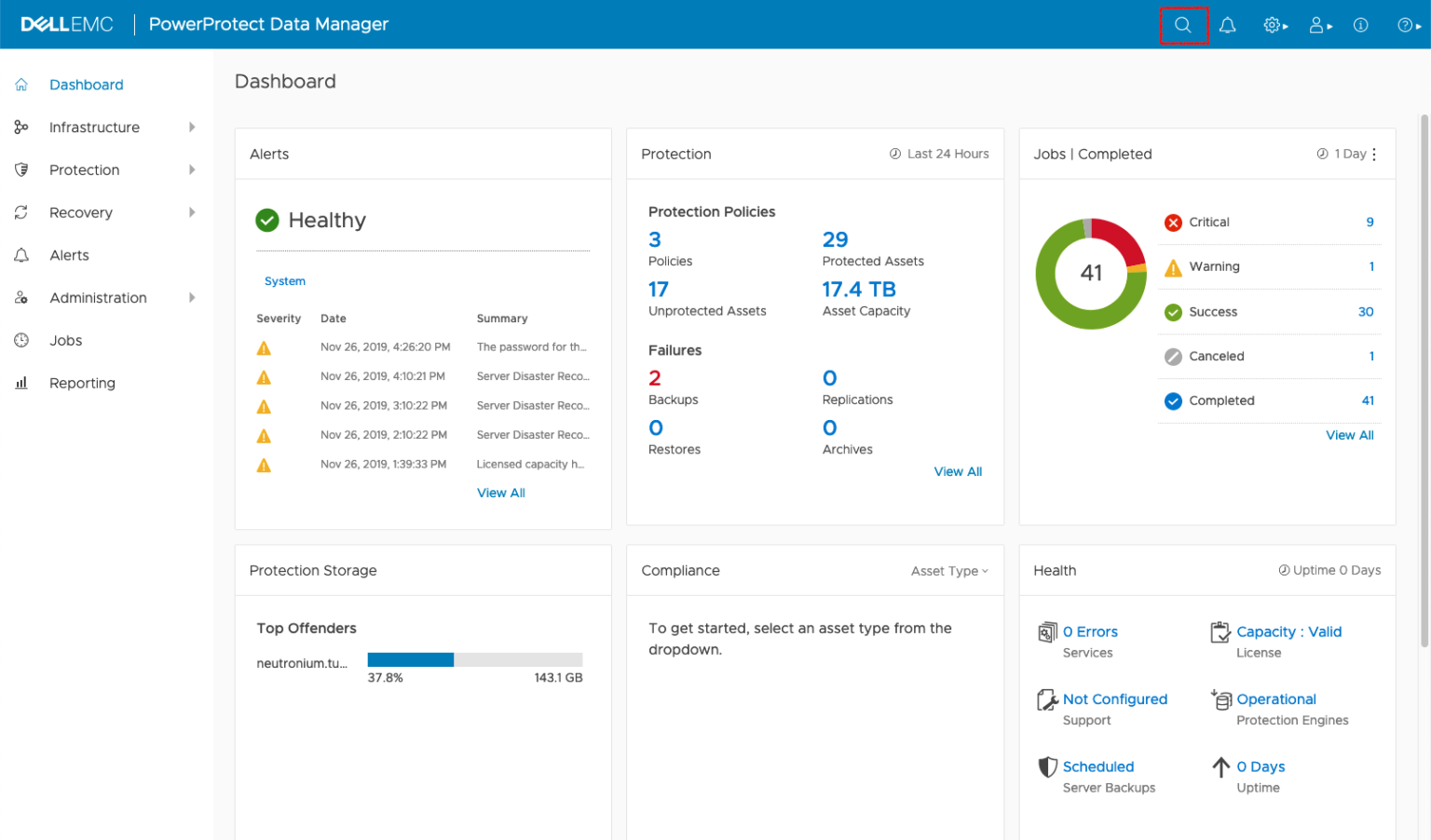Click the Not Configured support link
Viewport: 1431px width, 840px height.
tap(1114, 699)
